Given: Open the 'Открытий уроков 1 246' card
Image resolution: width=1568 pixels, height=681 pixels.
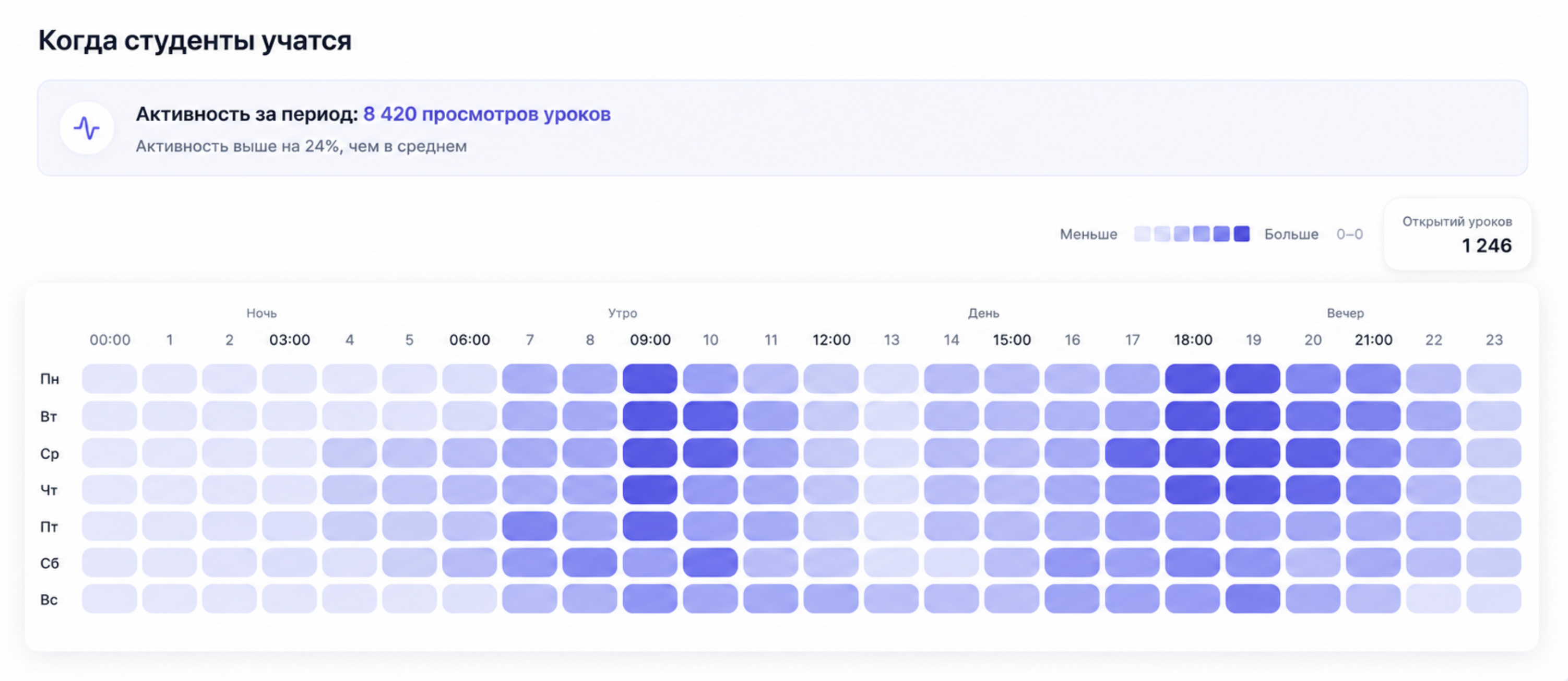Looking at the screenshot, I should pos(1457,234).
